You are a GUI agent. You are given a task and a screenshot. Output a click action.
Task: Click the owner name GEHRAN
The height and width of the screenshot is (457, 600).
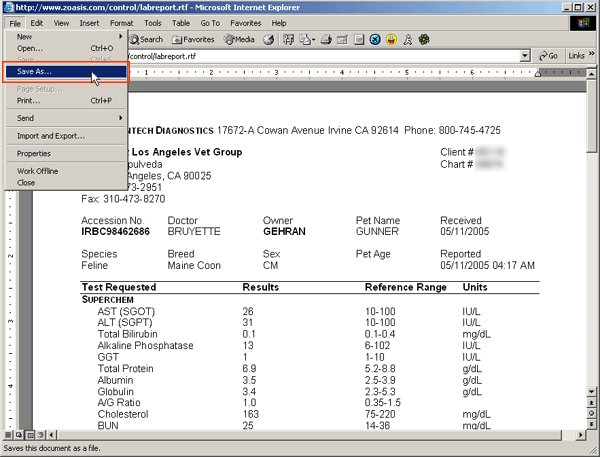(284, 232)
